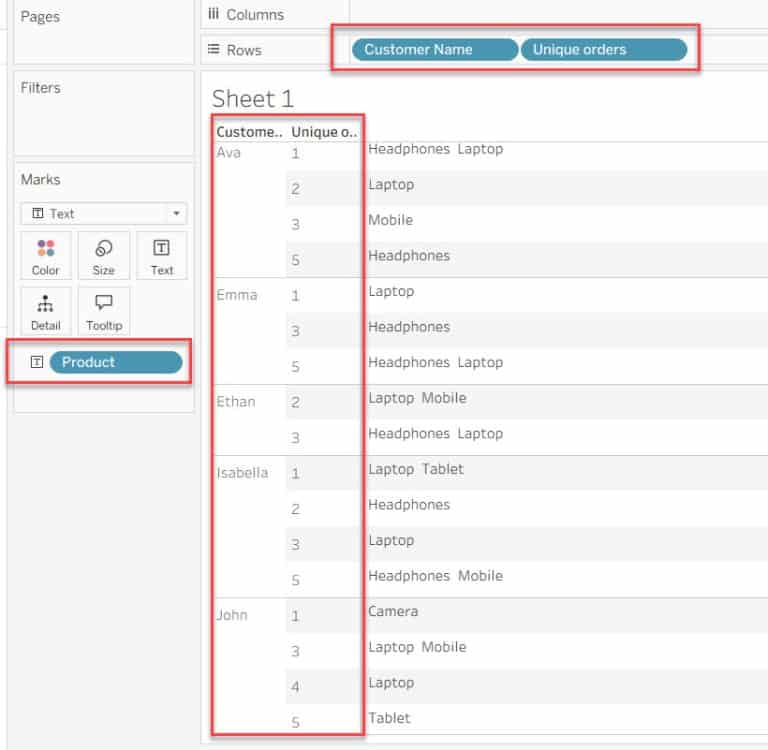The height and width of the screenshot is (750, 768).
Task: Click the Laptop Tablet cell for Isabella
Action: coord(415,469)
